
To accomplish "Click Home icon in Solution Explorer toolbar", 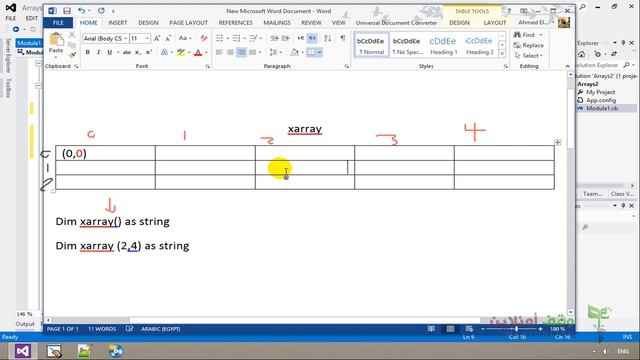I will click(x=582, y=54).
